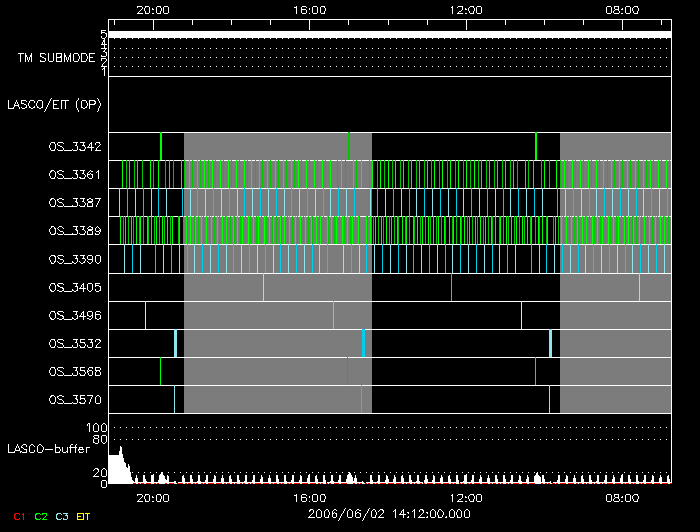This screenshot has height=532, width=700.
Task: Click the middle yellow marker in OS_3496 row
Action: (333, 316)
